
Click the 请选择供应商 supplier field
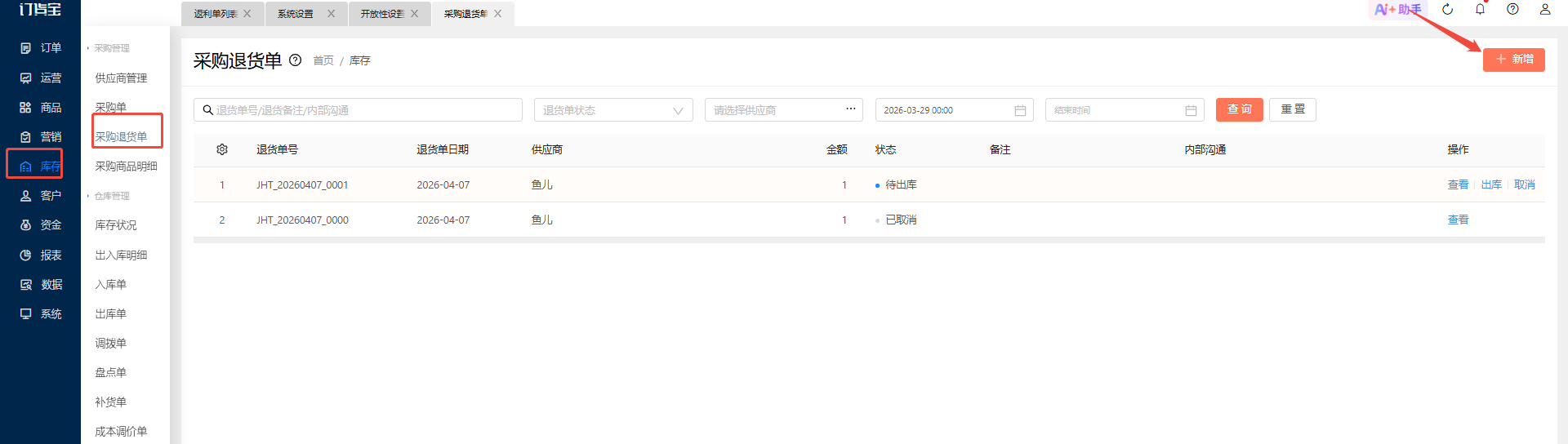[783, 110]
